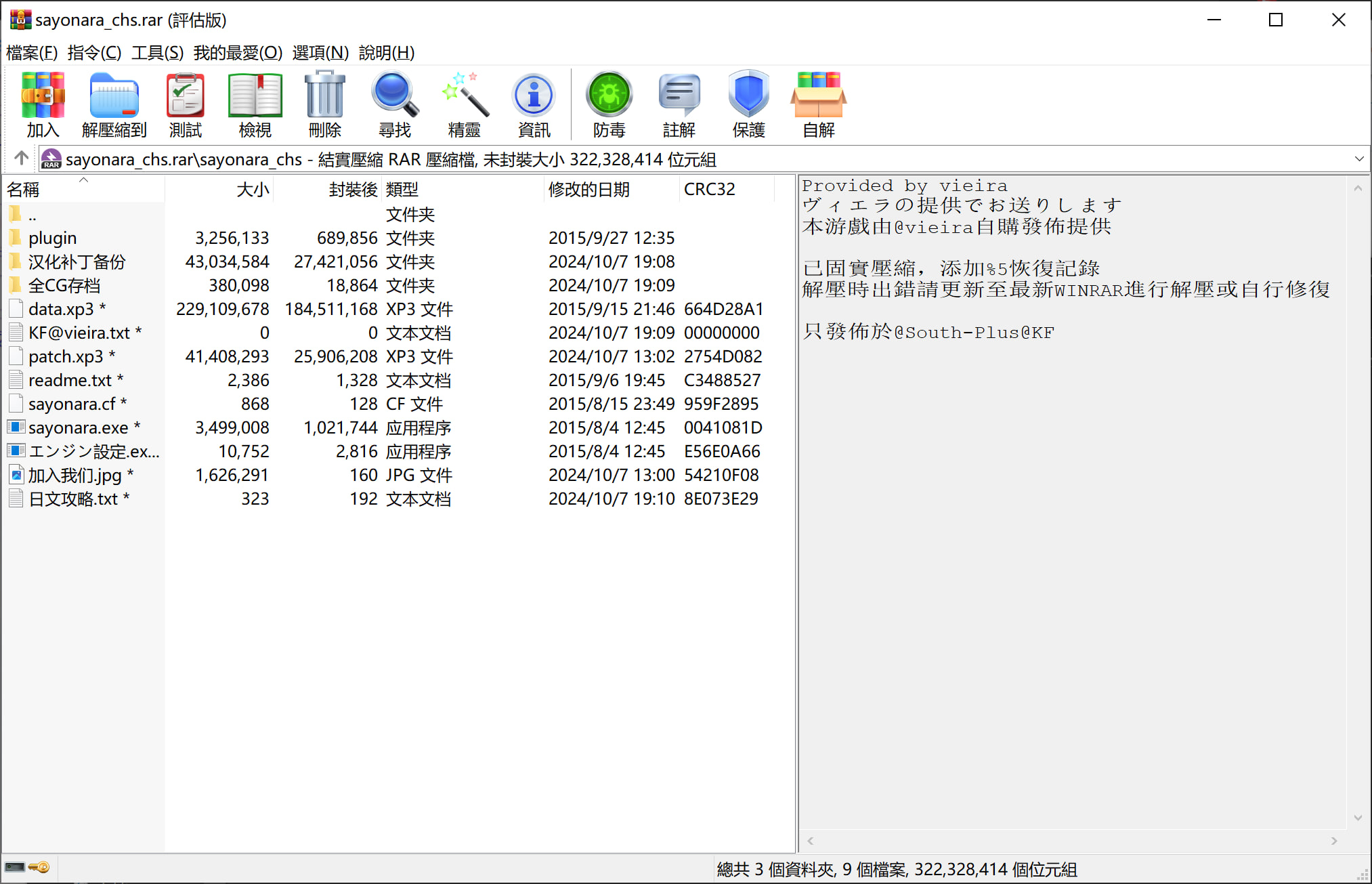Viewport: 1372px width, 884px height.
Task: Select the plugin folder
Action: tap(52, 238)
